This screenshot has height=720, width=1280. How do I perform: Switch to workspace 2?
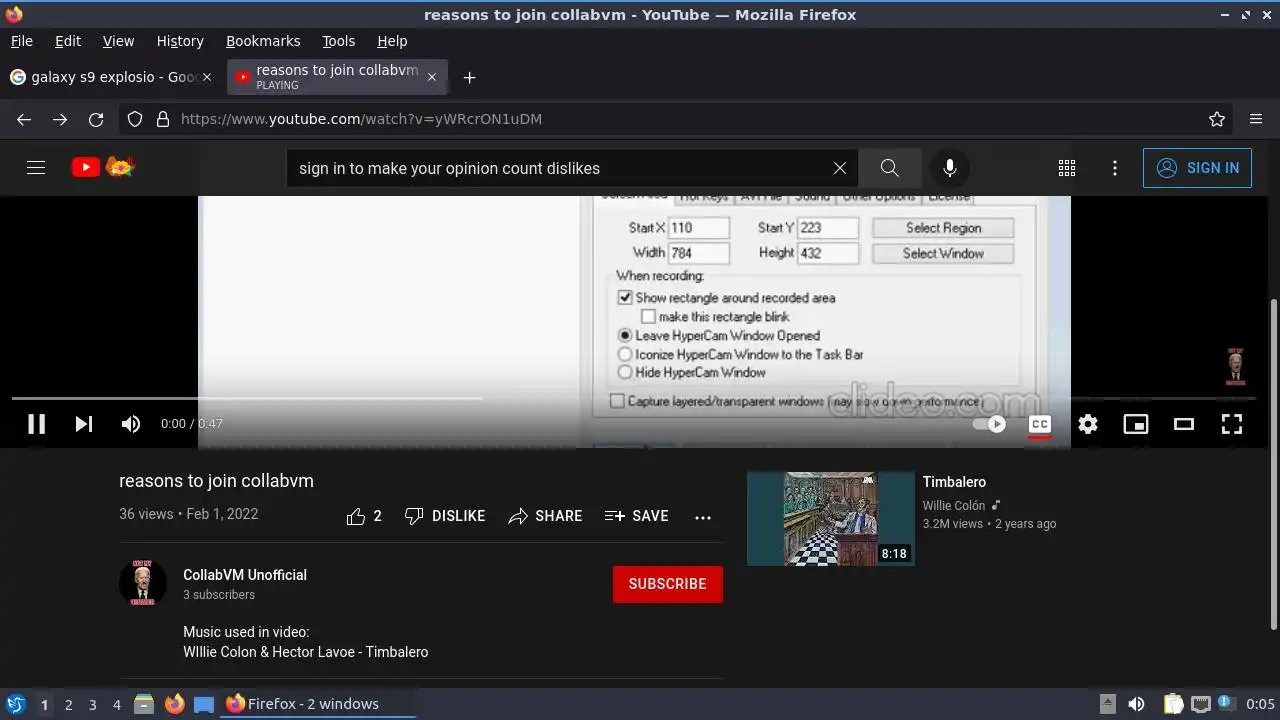click(x=68, y=705)
